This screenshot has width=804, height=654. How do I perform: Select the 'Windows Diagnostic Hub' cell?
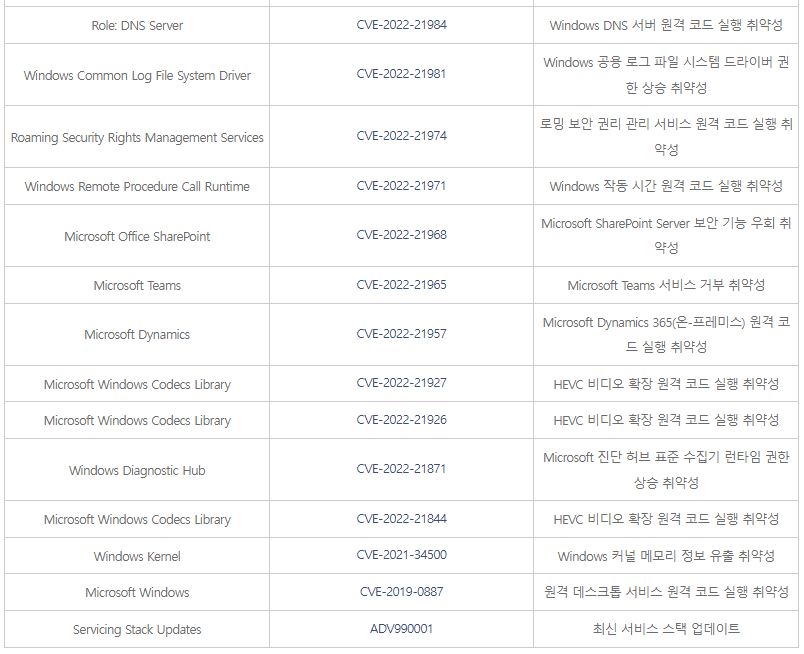137,470
